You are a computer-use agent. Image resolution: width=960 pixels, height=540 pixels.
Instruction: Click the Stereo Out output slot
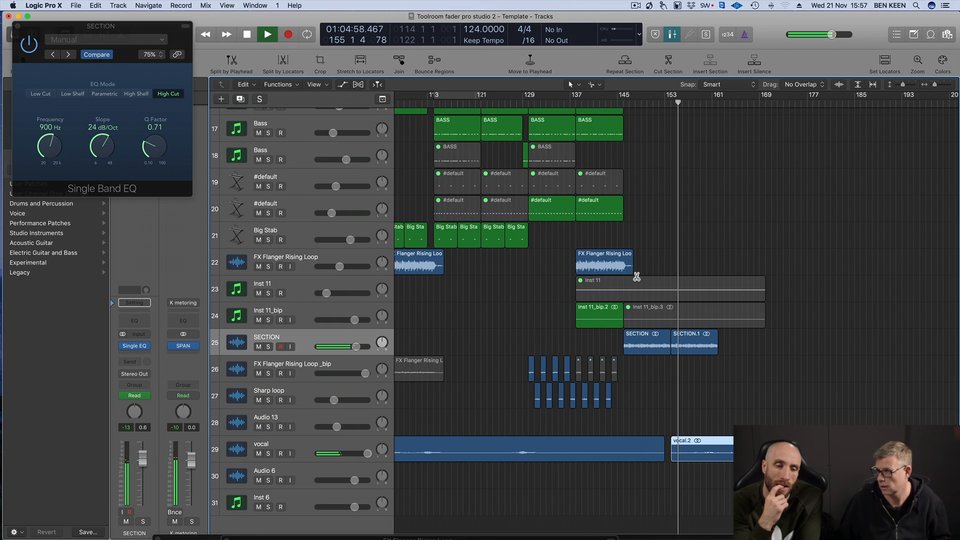(x=134, y=373)
